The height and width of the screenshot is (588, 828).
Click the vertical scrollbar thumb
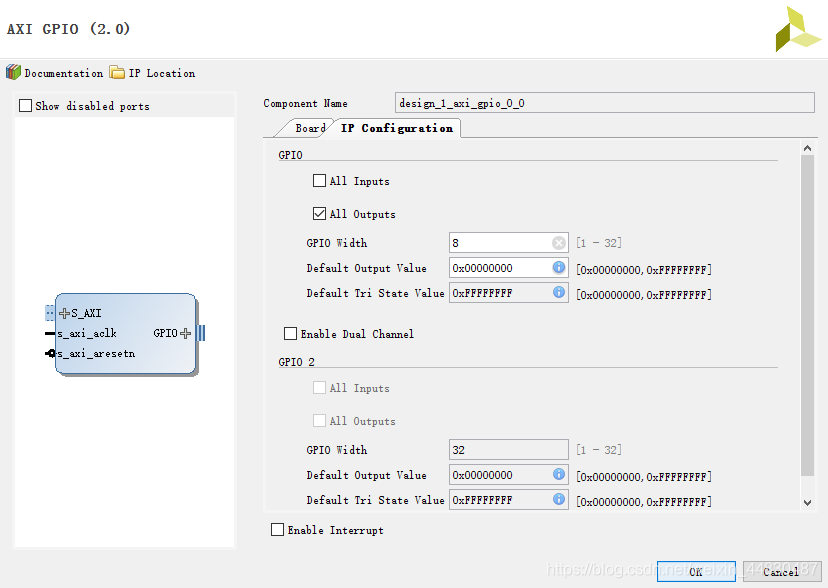[807, 316]
